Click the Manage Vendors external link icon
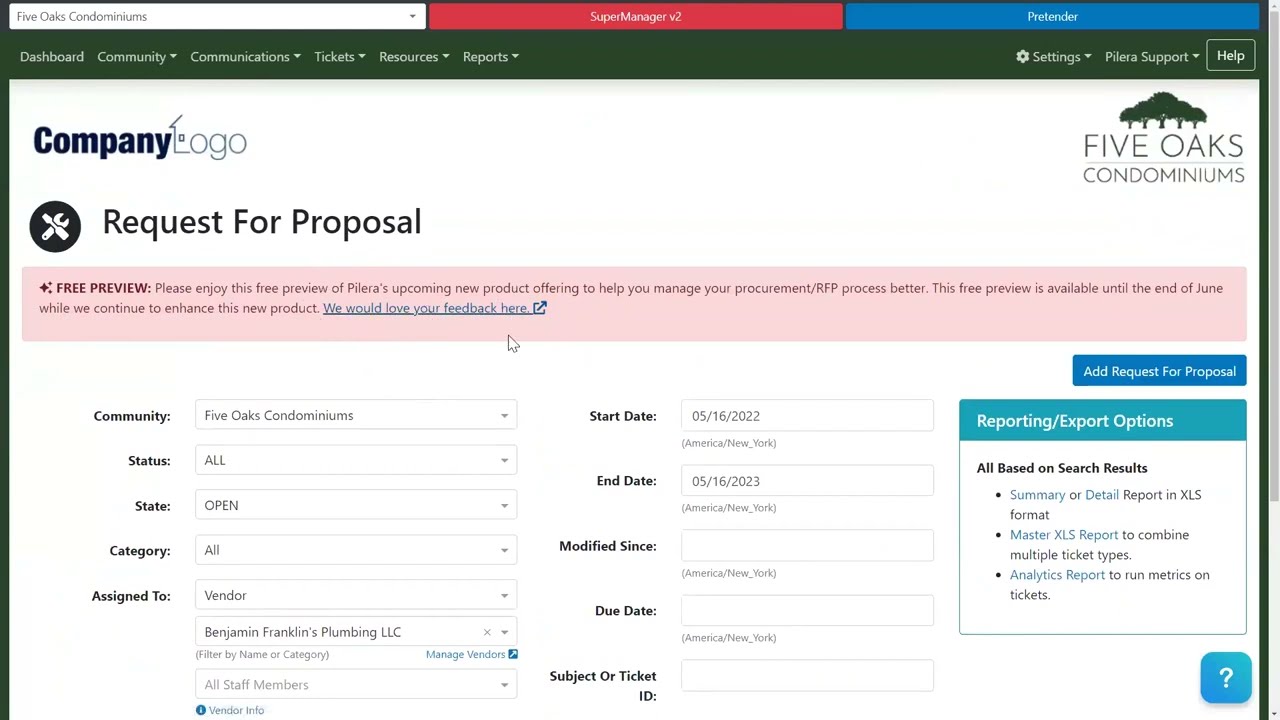Image resolution: width=1280 pixels, height=720 pixels. pos(513,654)
